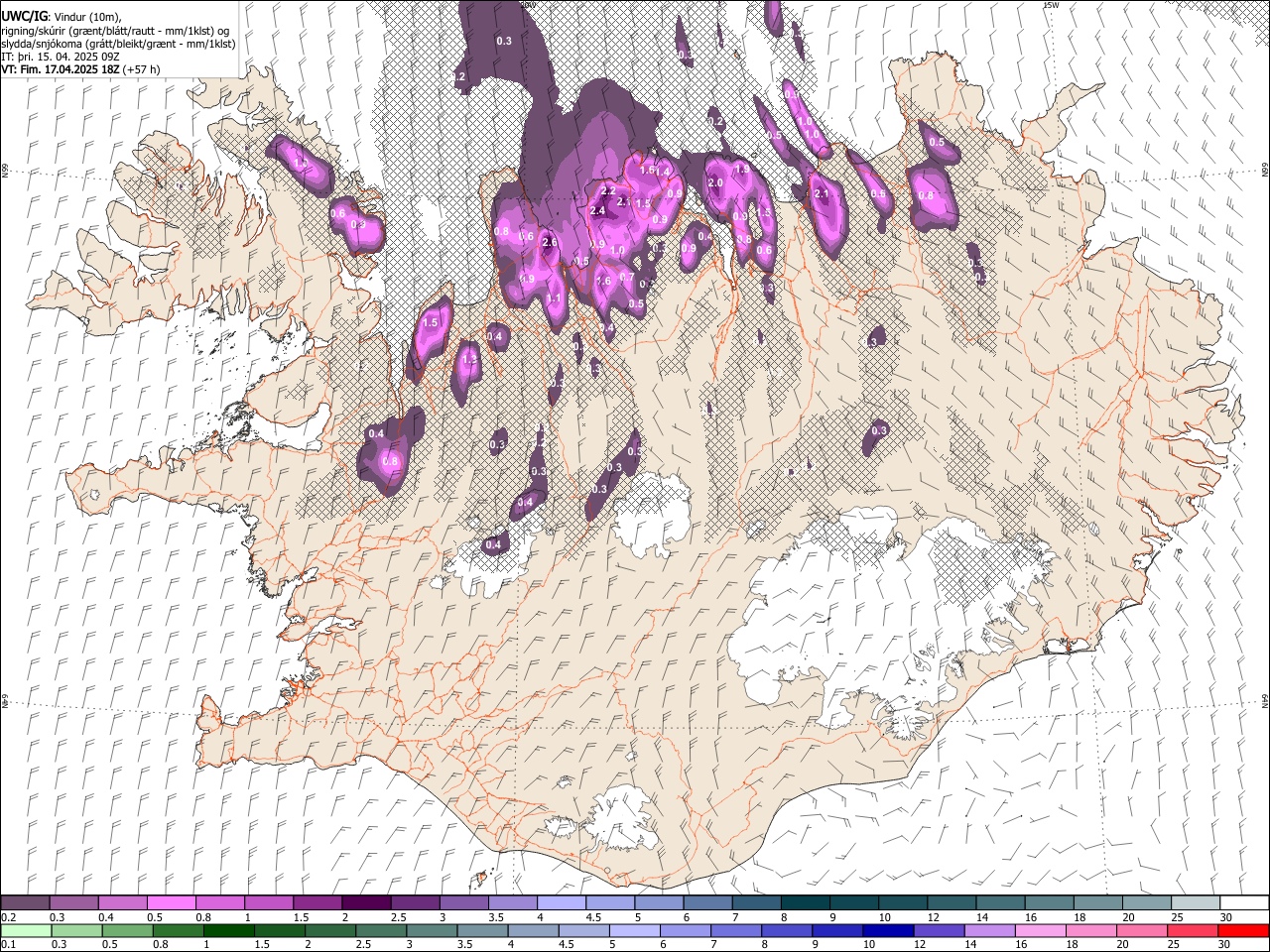
Task: Pick the darkest green rain swatch between 1 and 1.5
Action: (x=229, y=930)
